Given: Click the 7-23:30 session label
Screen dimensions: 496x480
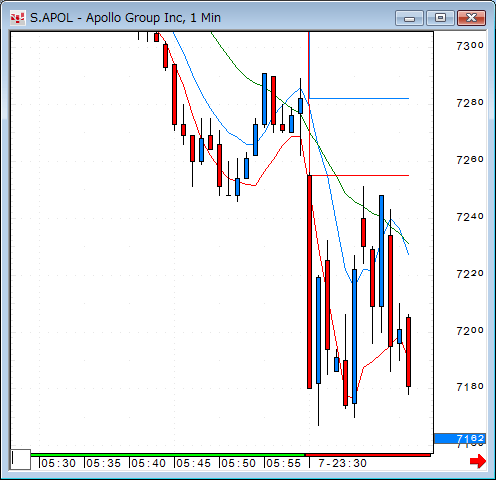Looking at the screenshot, I should tap(342, 463).
